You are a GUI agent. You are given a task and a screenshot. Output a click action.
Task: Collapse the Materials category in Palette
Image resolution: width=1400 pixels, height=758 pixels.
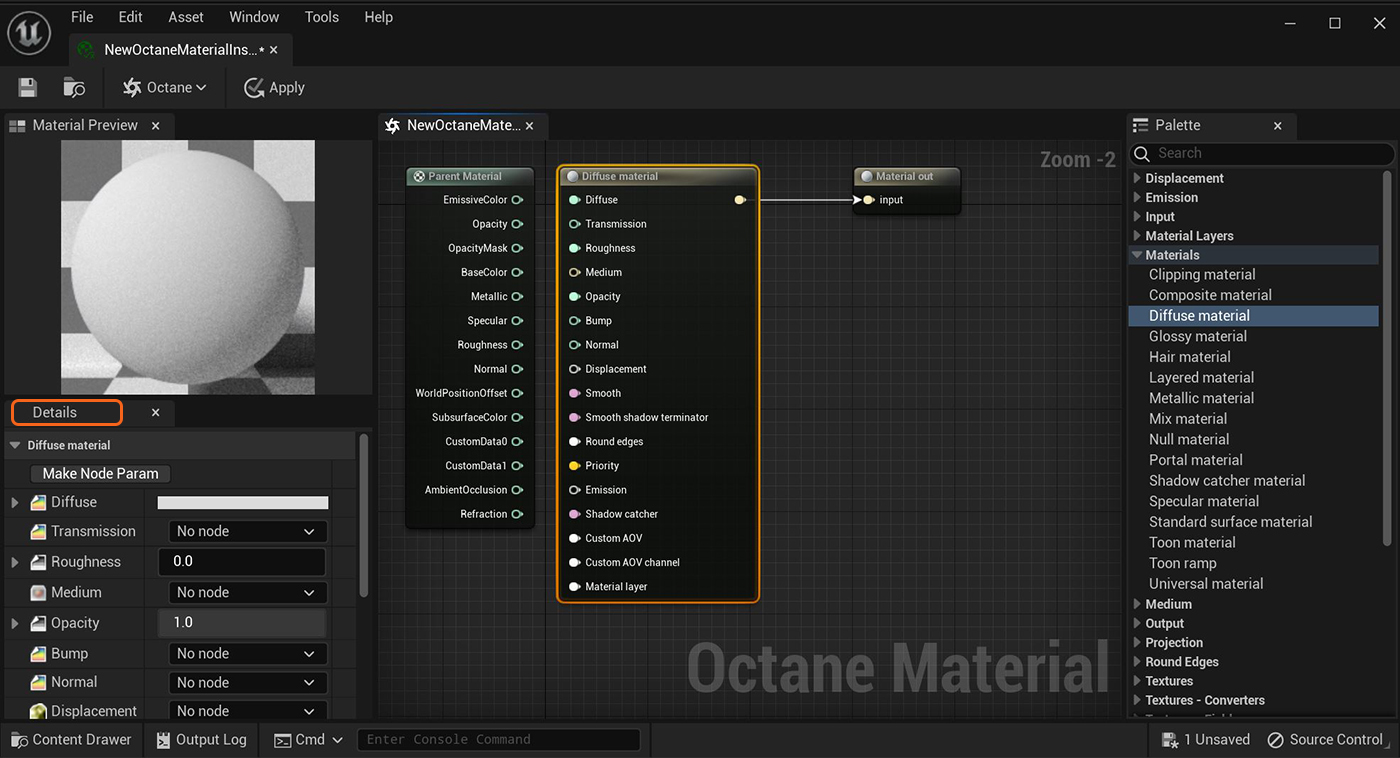[1137, 255]
